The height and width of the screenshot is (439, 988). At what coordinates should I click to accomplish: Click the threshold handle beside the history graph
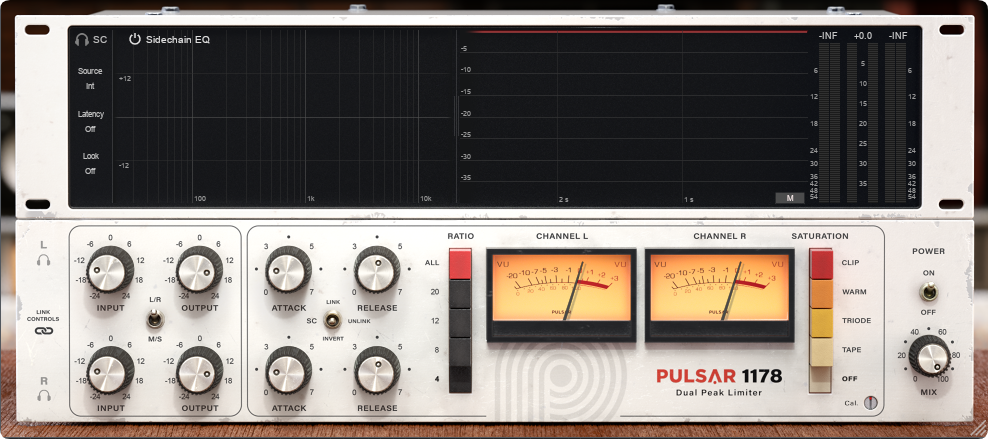click(x=456, y=117)
